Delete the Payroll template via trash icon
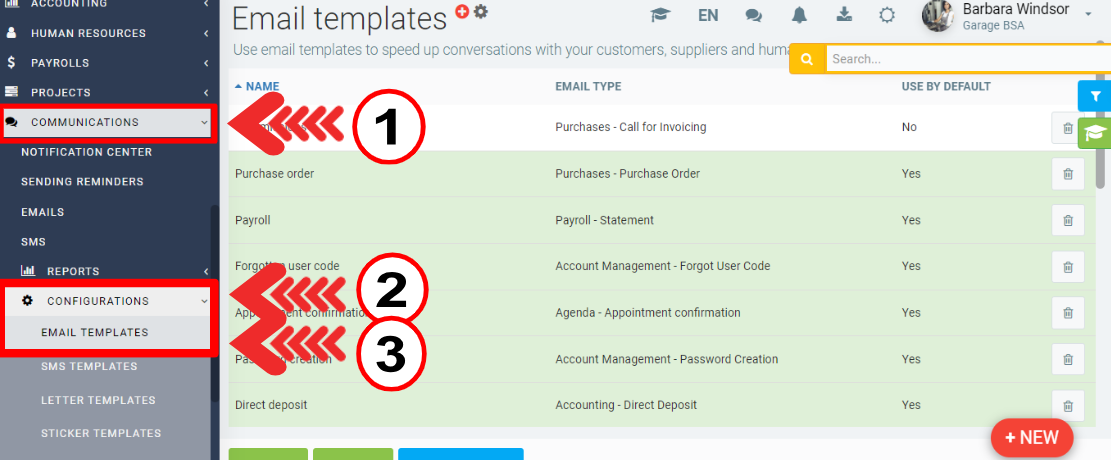This screenshot has height=460, width=1111. click(1067, 220)
